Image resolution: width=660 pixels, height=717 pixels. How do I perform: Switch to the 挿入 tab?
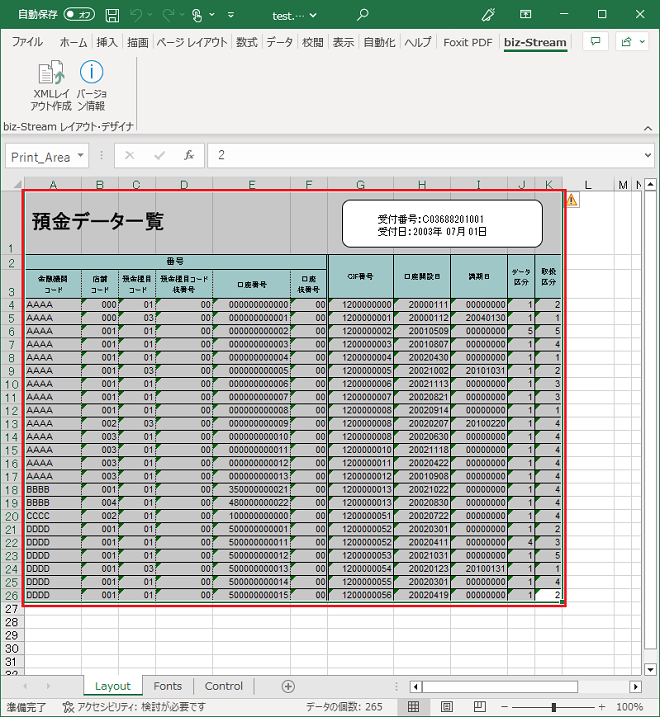pos(107,42)
